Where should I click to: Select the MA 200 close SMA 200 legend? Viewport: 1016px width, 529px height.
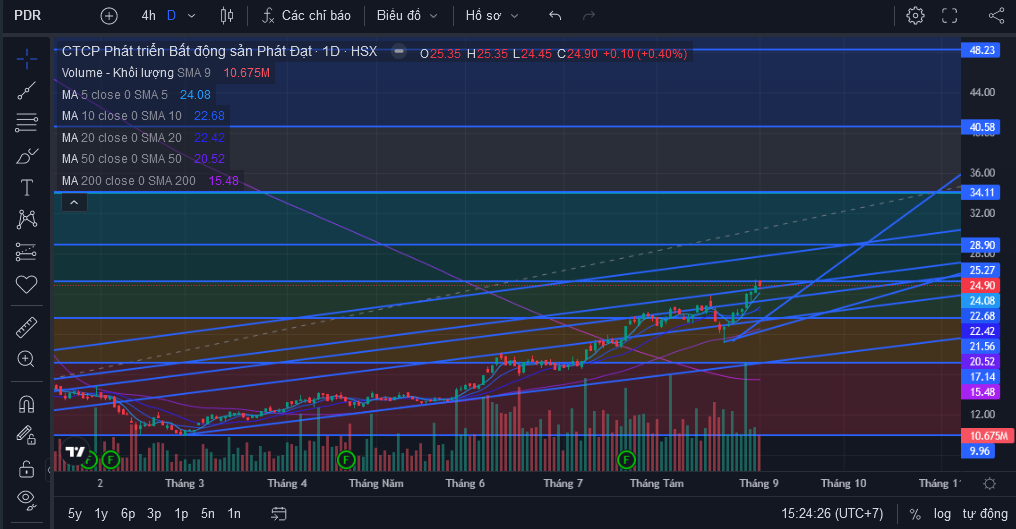pyautogui.click(x=150, y=181)
